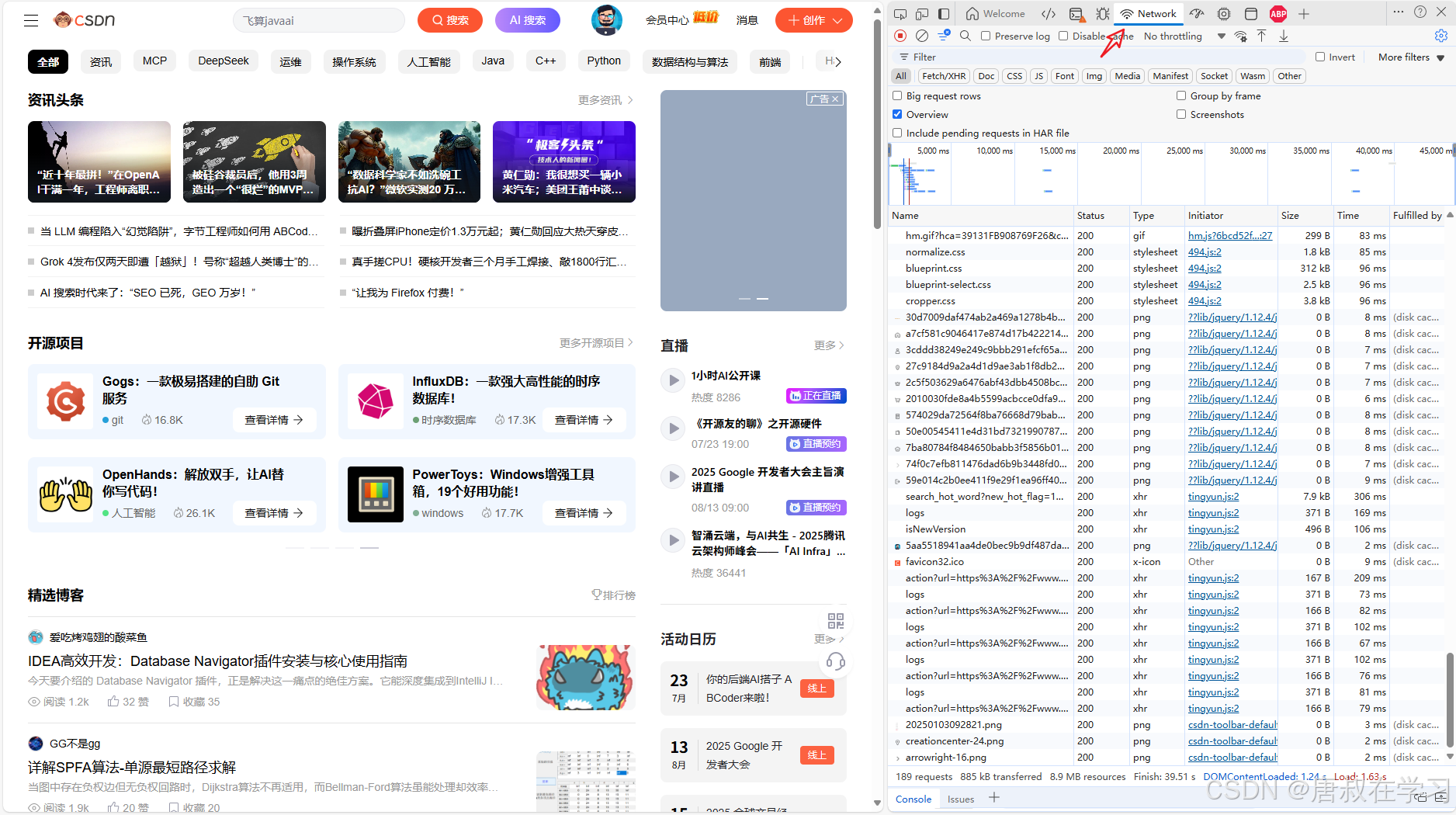Open 更多开源项目 chevron link
1456x815 pixels.
click(x=596, y=342)
